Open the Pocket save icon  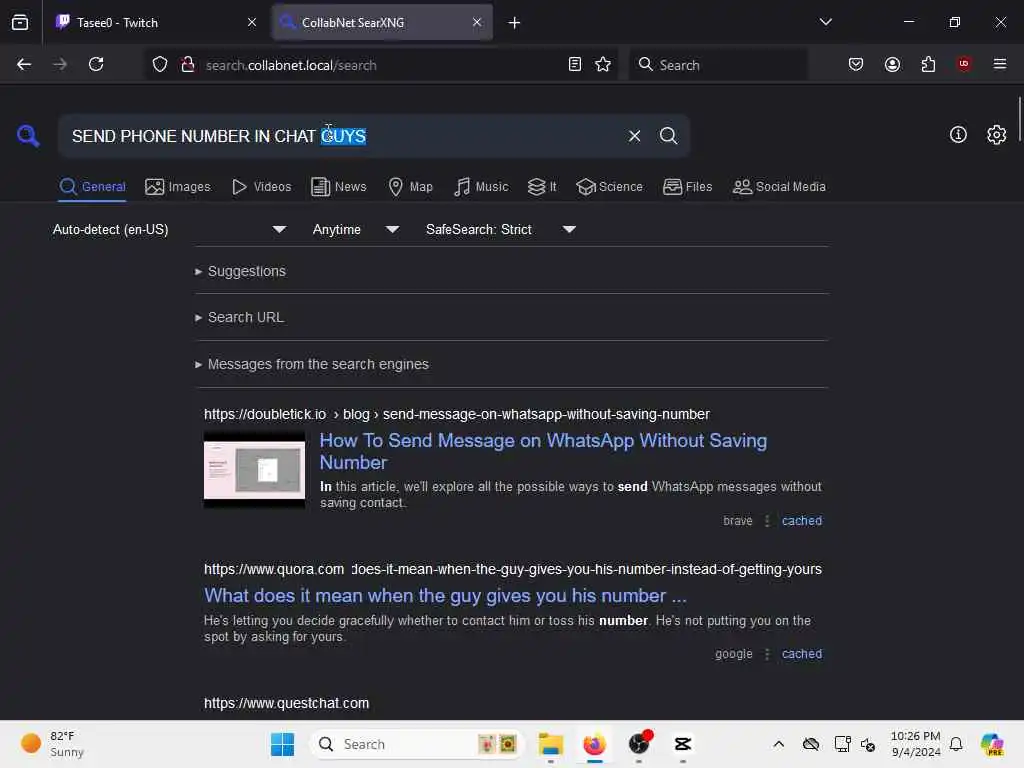(856, 64)
